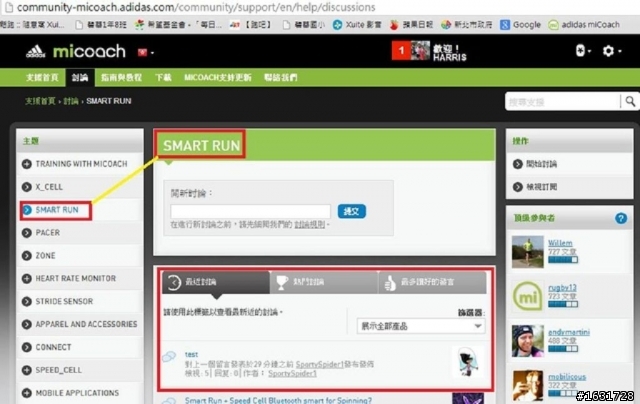Click rugby13's green mi avatar
The height and width of the screenshot is (404, 640).
click(x=528, y=296)
